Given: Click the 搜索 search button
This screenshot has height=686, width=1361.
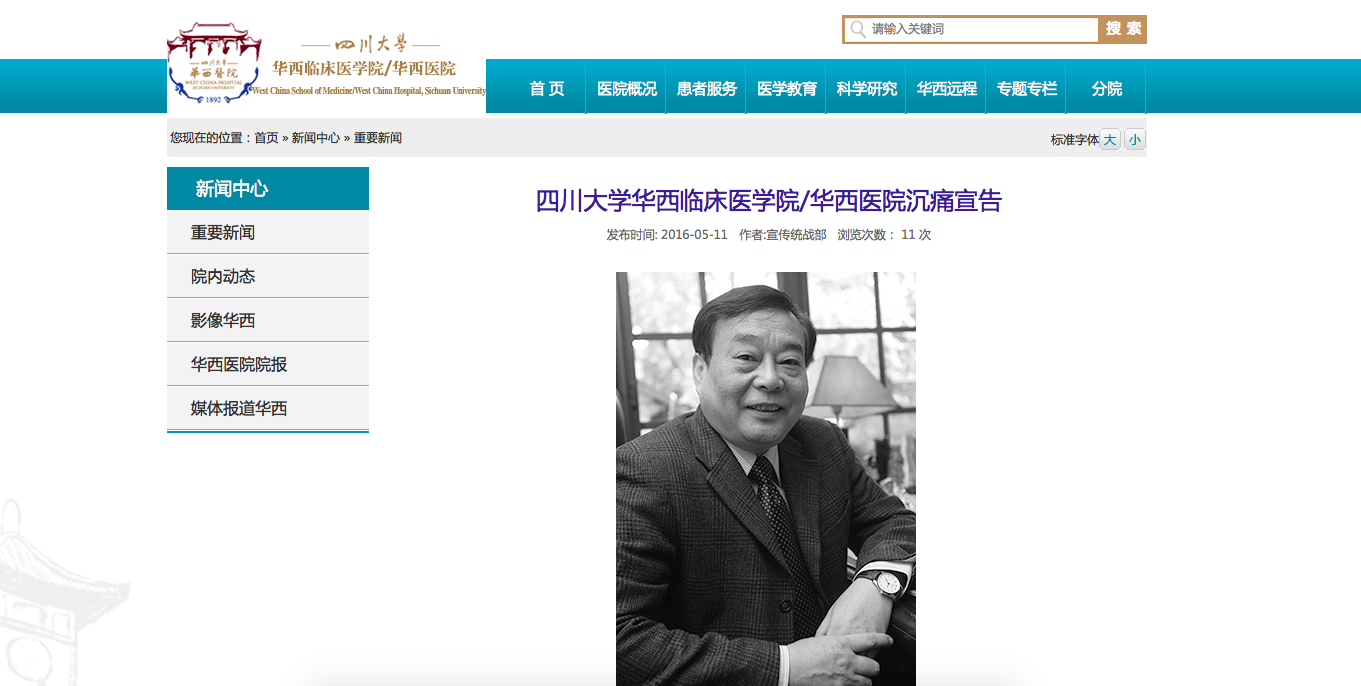Looking at the screenshot, I should coord(1123,29).
